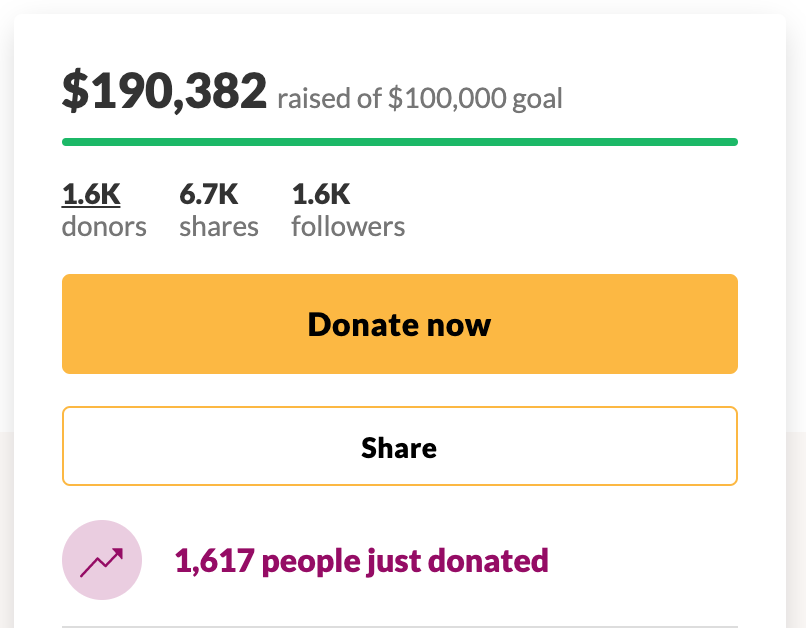Click the $190,382 raised amount
Image resolution: width=806 pixels, height=628 pixels.
point(164,92)
